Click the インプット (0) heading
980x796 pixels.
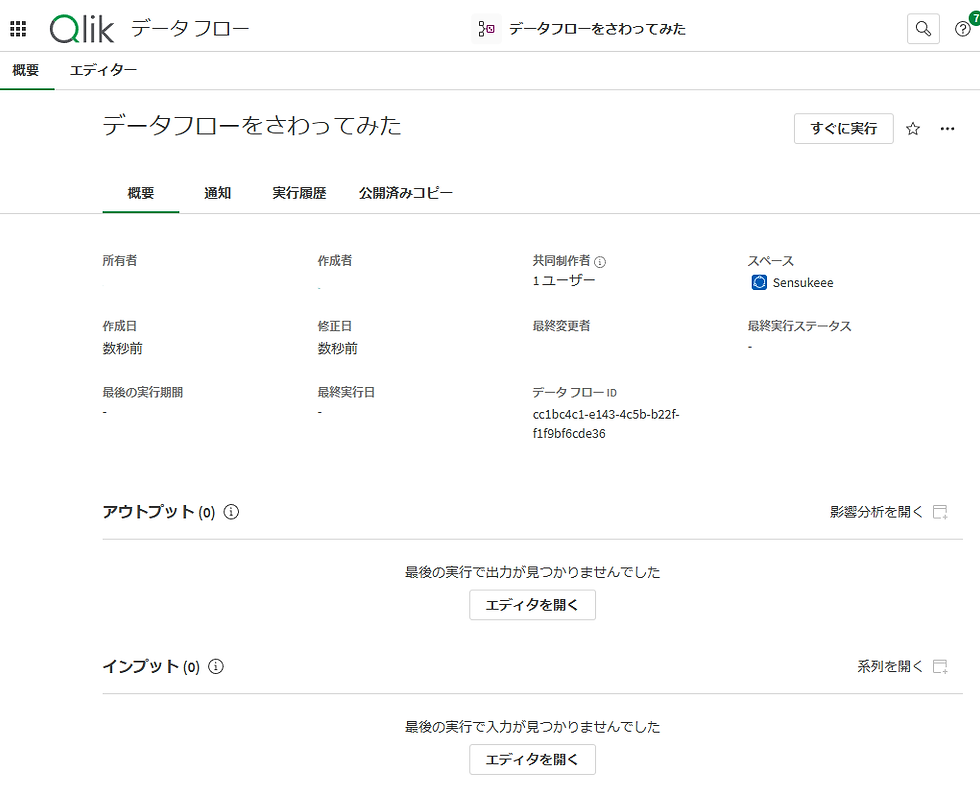pyautogui.click(x=151, y=666)
